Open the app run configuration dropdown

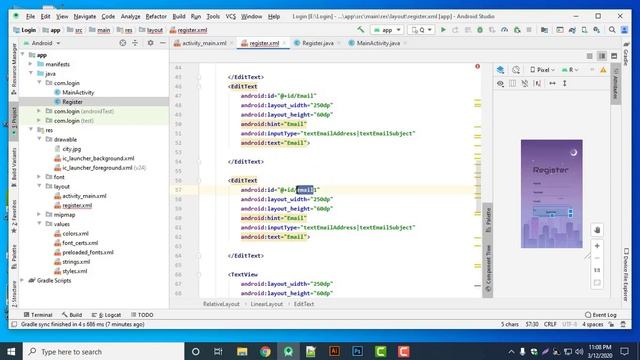[387, 30]
